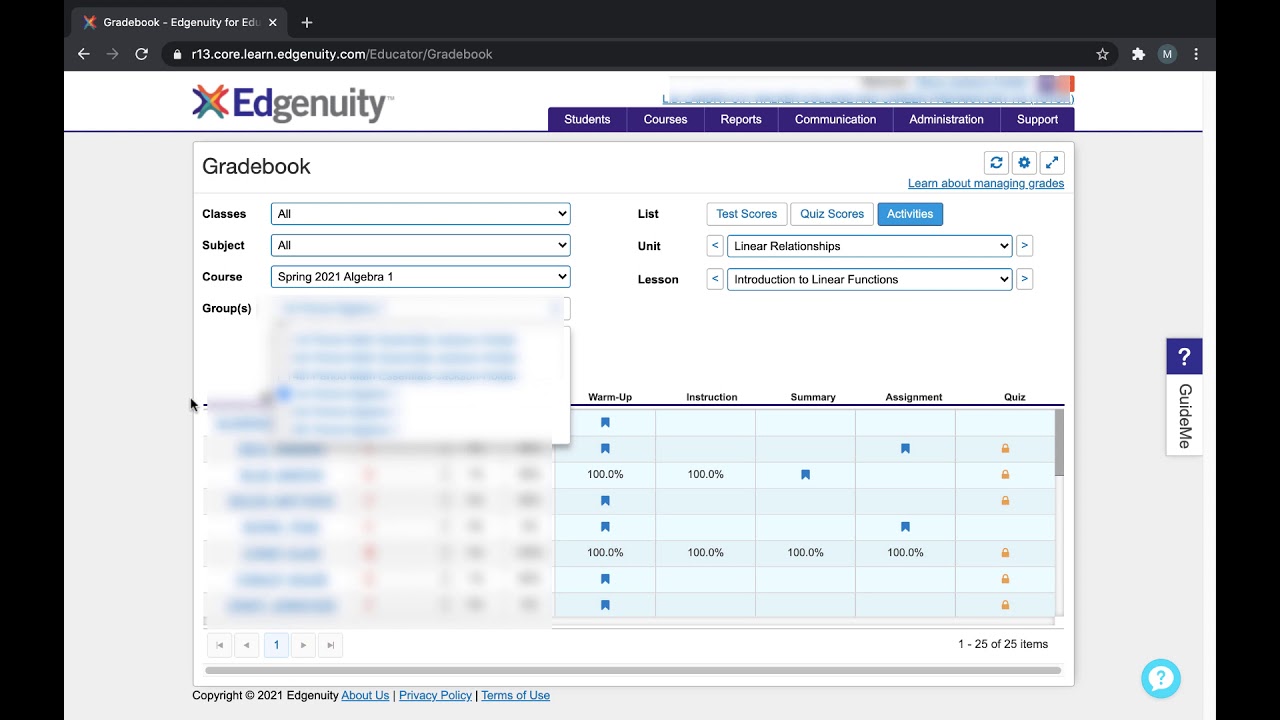Click the Warm-Up column header
1280x720 pixels.
click(610, 397)
